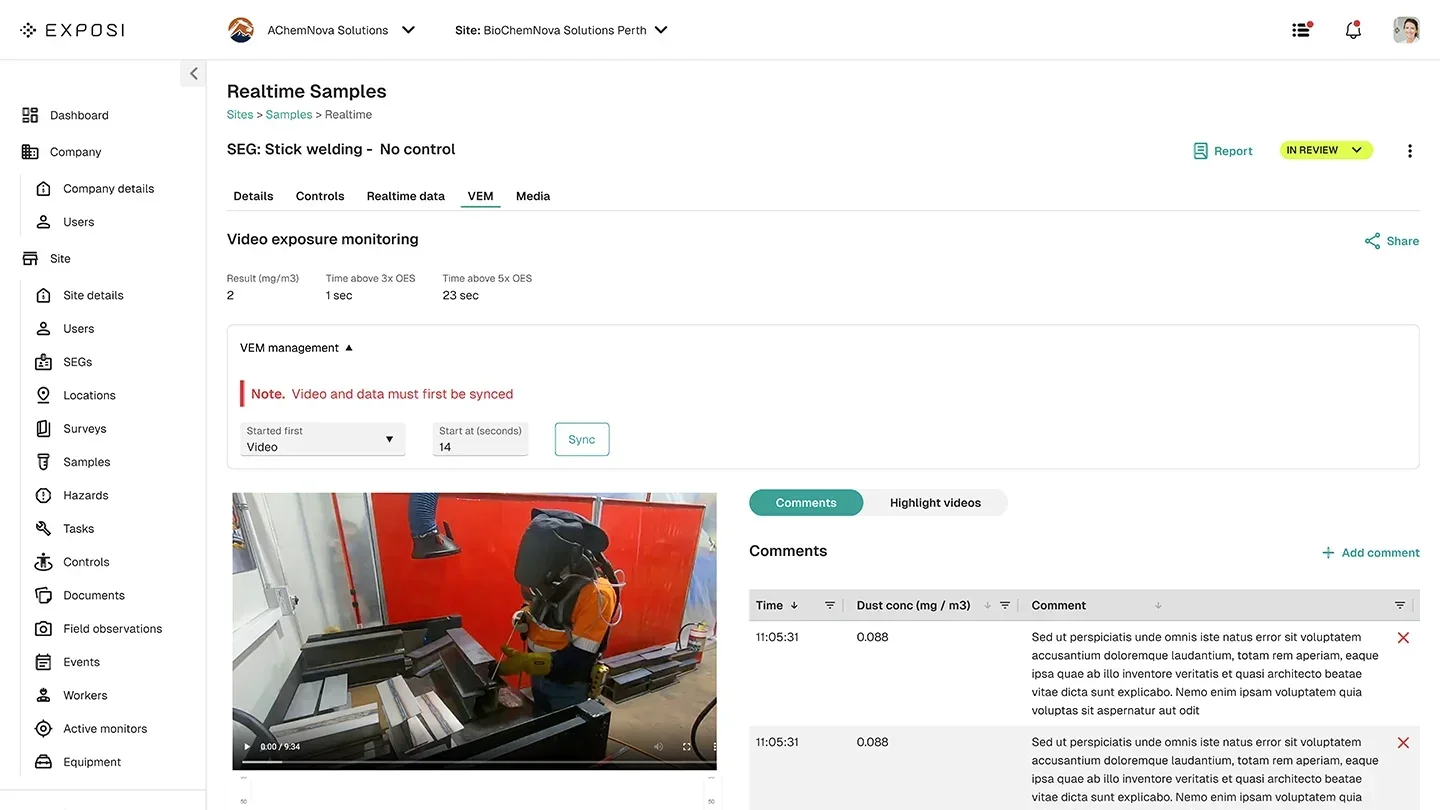Switch to Highlight videos view

935,502
